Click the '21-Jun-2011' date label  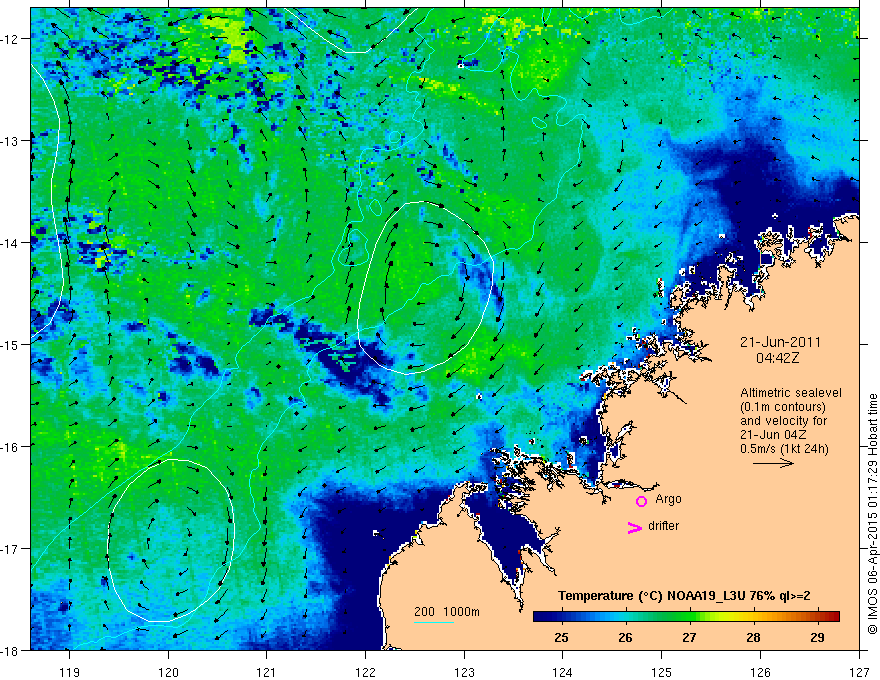[x=780, y=342]
